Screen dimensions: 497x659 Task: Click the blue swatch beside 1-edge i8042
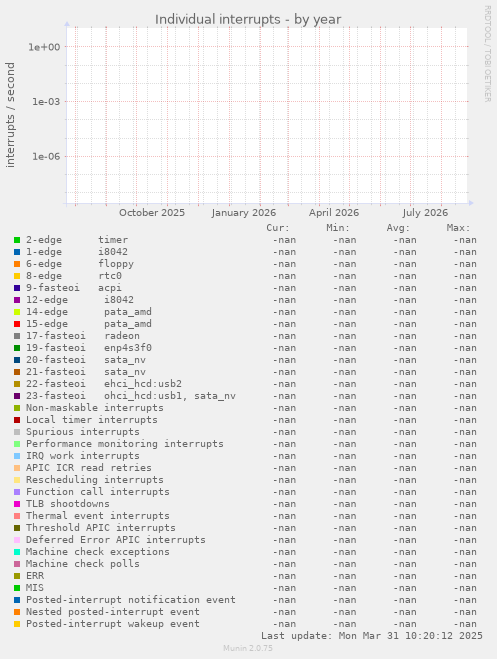click(17, 252)
